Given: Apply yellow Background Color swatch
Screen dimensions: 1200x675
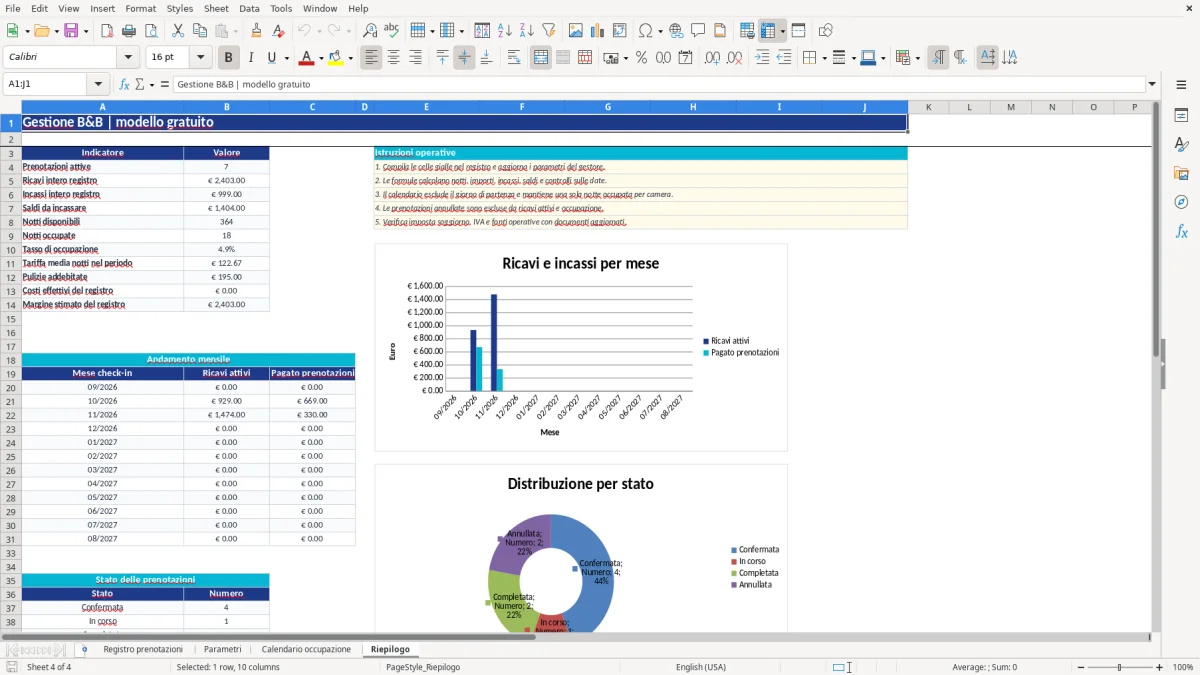Looking at the screenshot, I should click(x=336, y=57).
